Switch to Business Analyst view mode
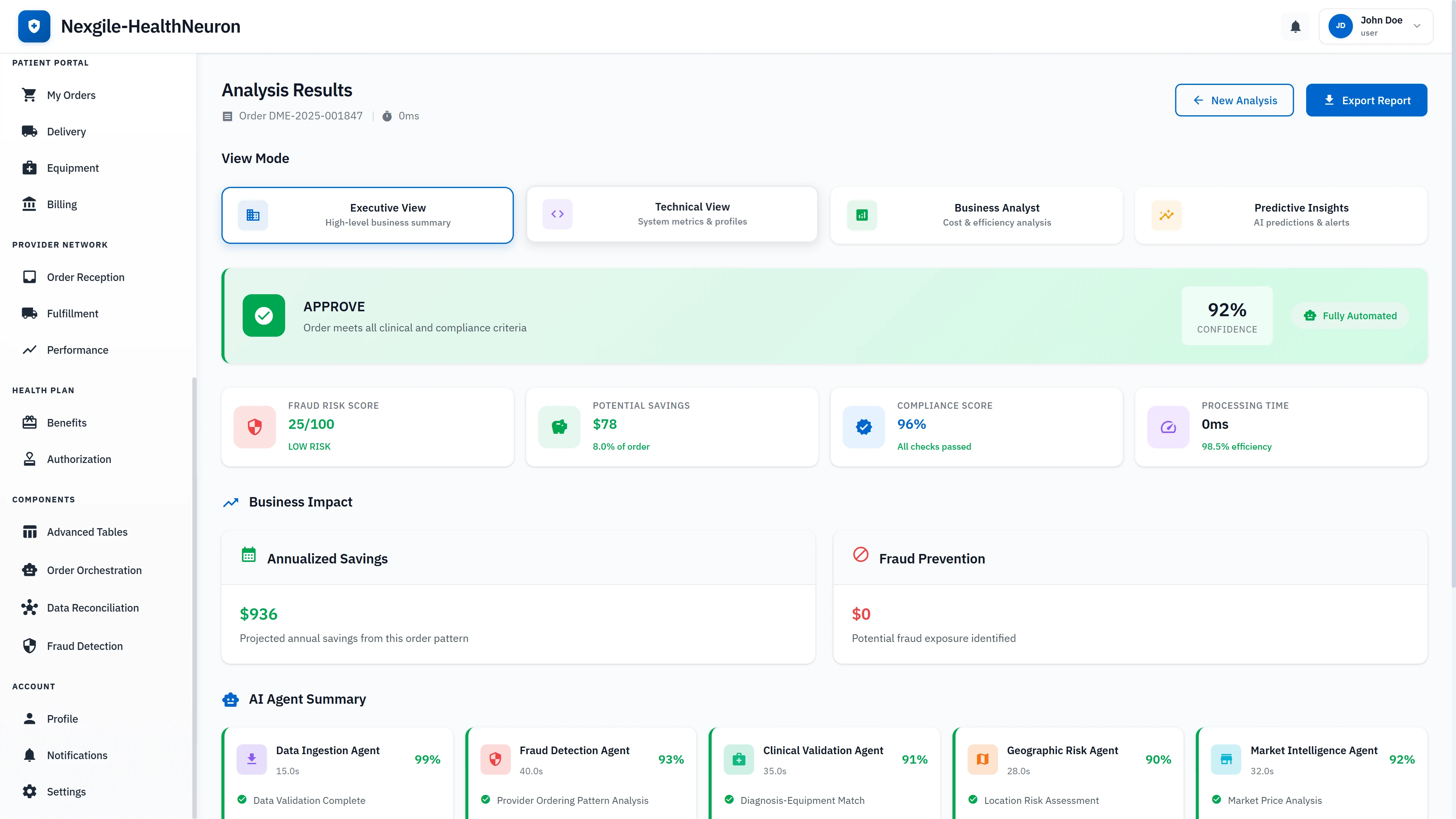Viewport: 1456px width, 819px height. click(976, 215)
